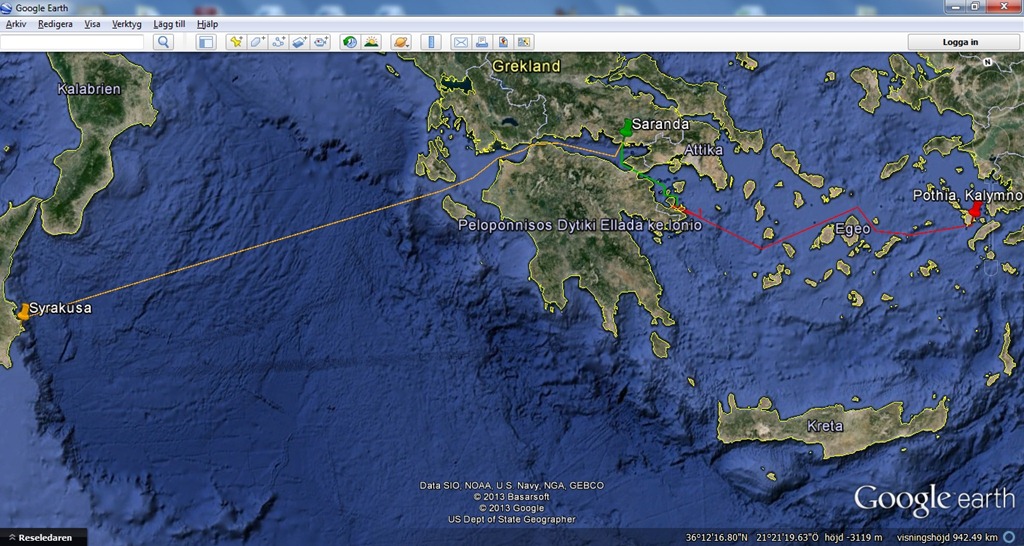This screenshot has width=1024, height=546.
Task: Click the email envelope icon
Action: coord(461,42)
